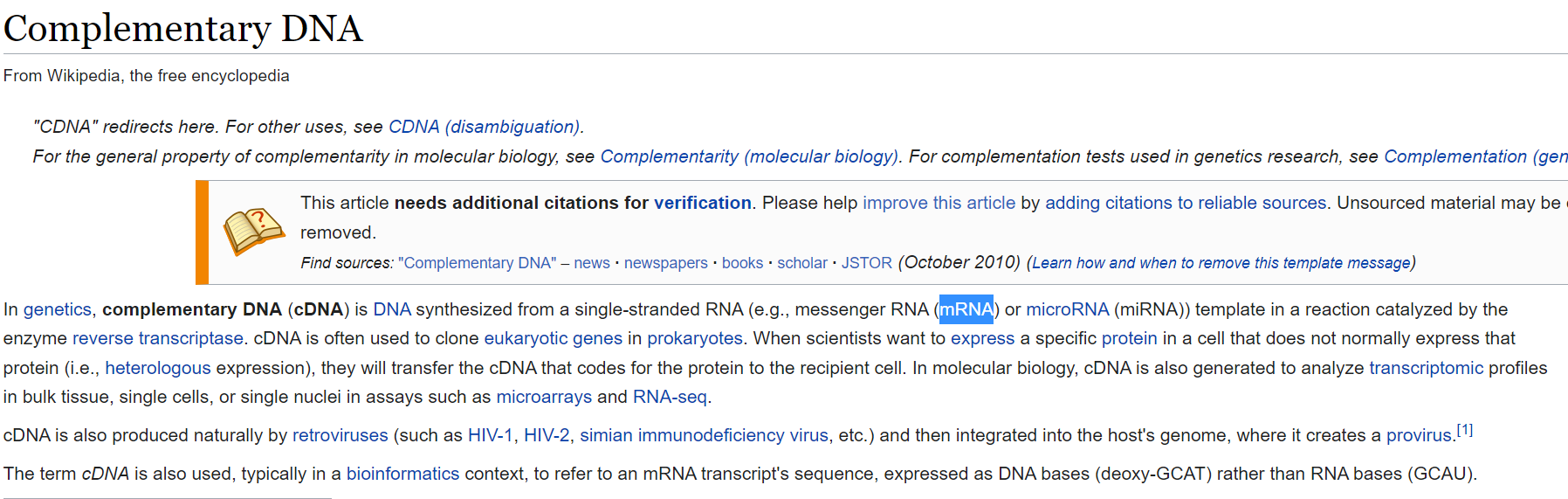Click the RNA-seq link
Image resolution: width=1568 pixels, height=499 pixels.
pos(669,397)
